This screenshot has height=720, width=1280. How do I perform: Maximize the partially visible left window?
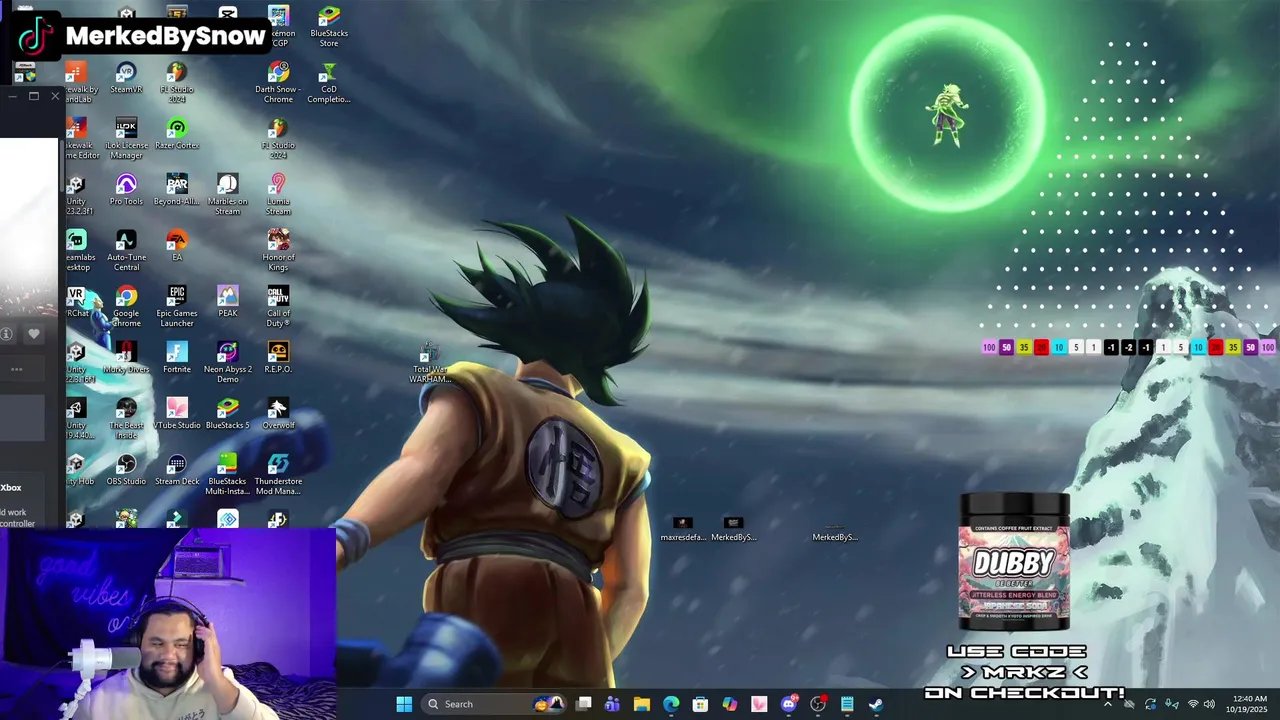[33, 96]
